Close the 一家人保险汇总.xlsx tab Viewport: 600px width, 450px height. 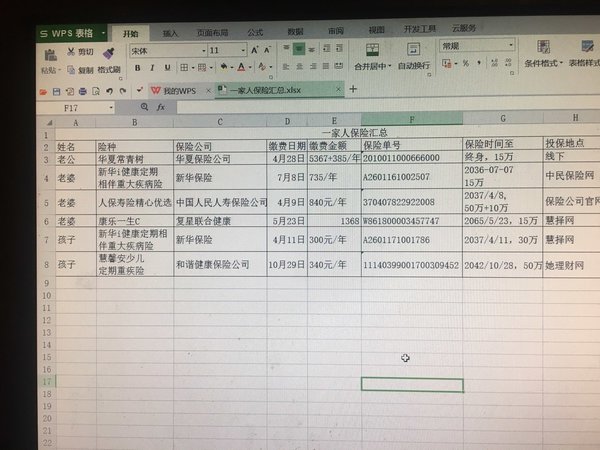[x=338, y=89]
